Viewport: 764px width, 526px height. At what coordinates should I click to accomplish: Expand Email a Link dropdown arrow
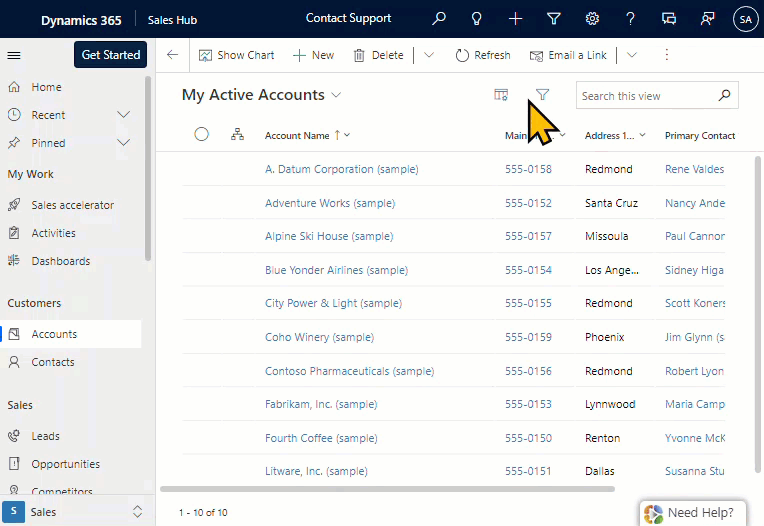click(x=631, y=55)
